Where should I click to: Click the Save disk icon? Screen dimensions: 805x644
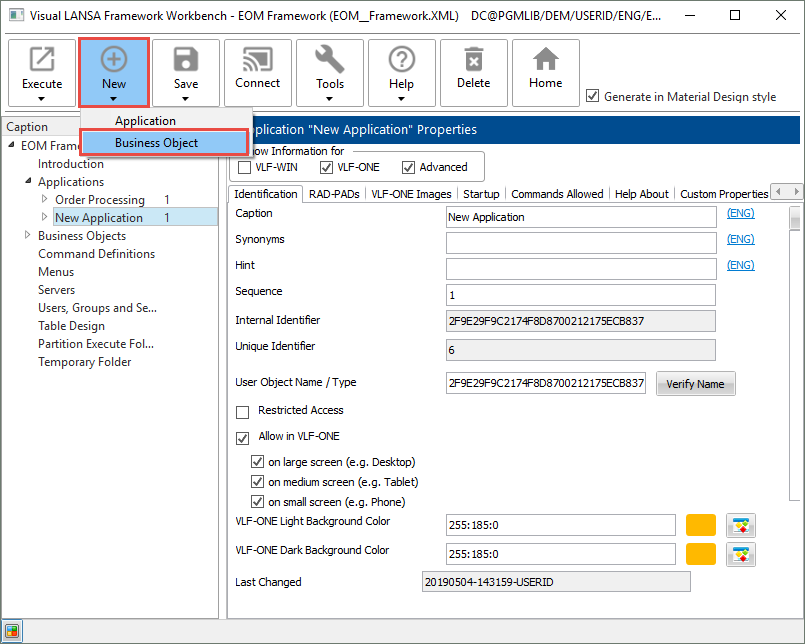pyautogui.click(x=186, y=62)
